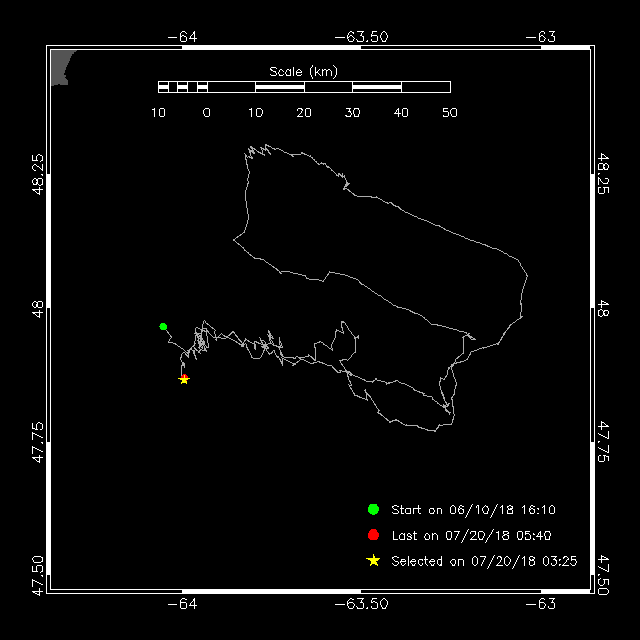Click the gray land area in the map corner
Screen dimensions: 640x640
[x=60, y=67]
